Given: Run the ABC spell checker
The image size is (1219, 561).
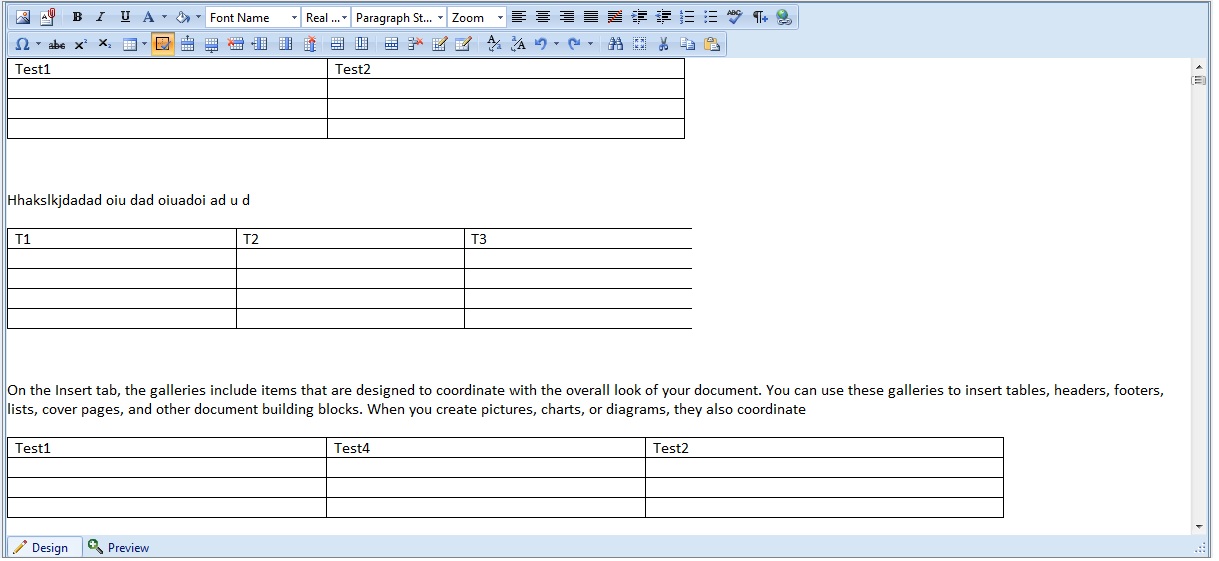Looking at the screenshot, I should click(x=735, y=17).
